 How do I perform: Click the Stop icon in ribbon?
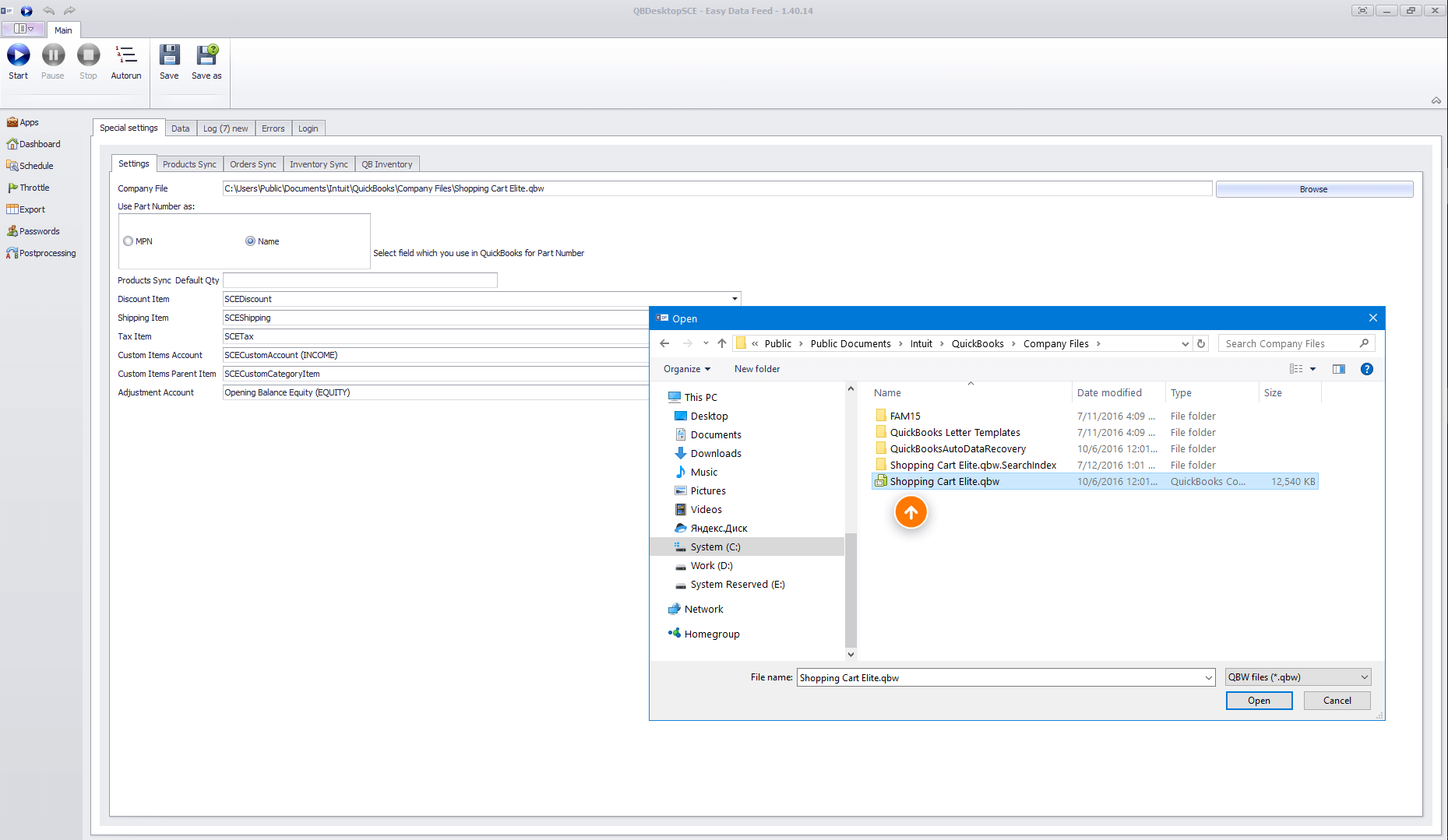click(88, 55)
